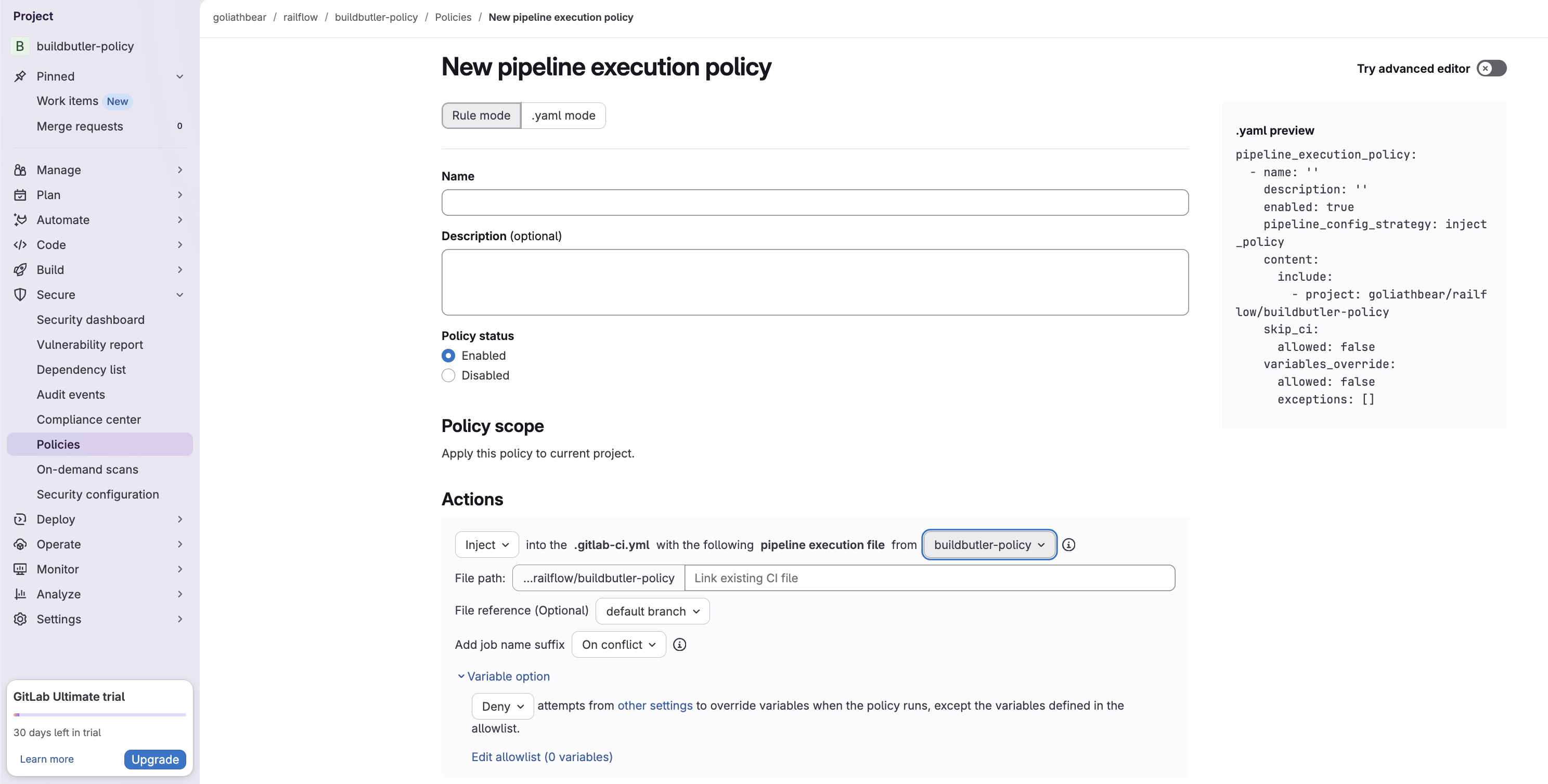Click the Deploy icon in sidebar

(20, 519)
